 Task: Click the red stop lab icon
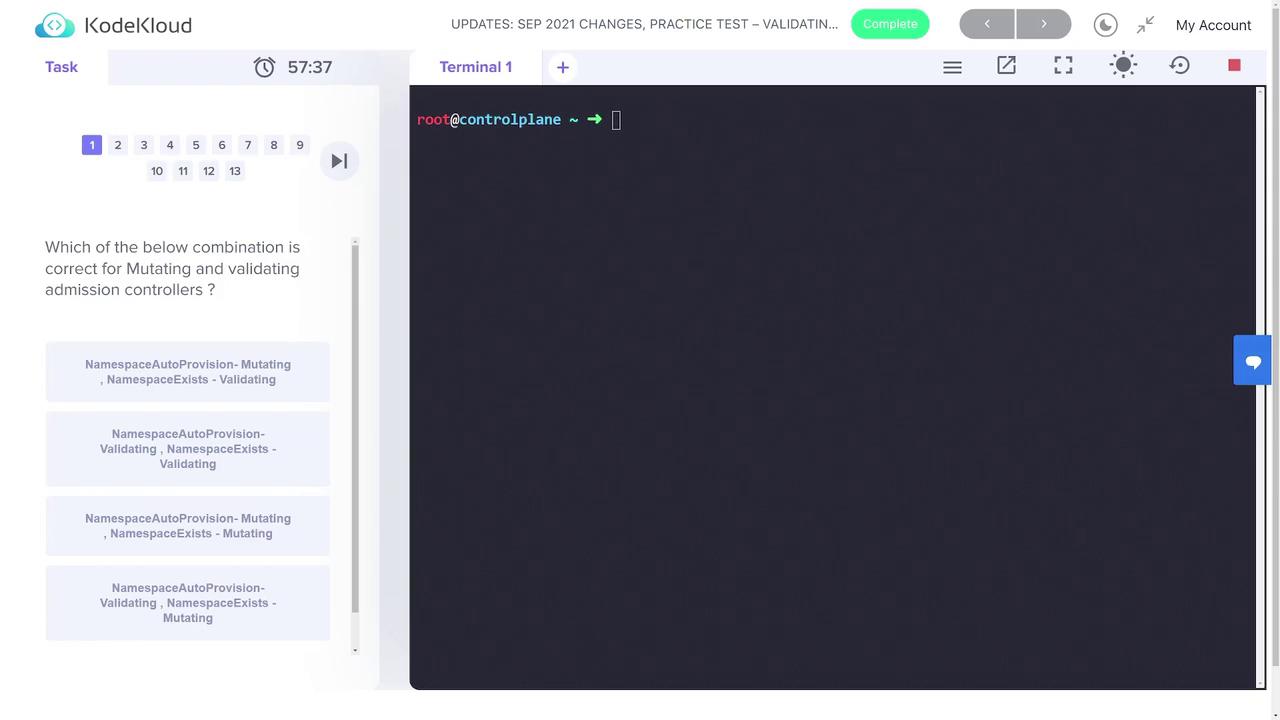click(1234, 65)
